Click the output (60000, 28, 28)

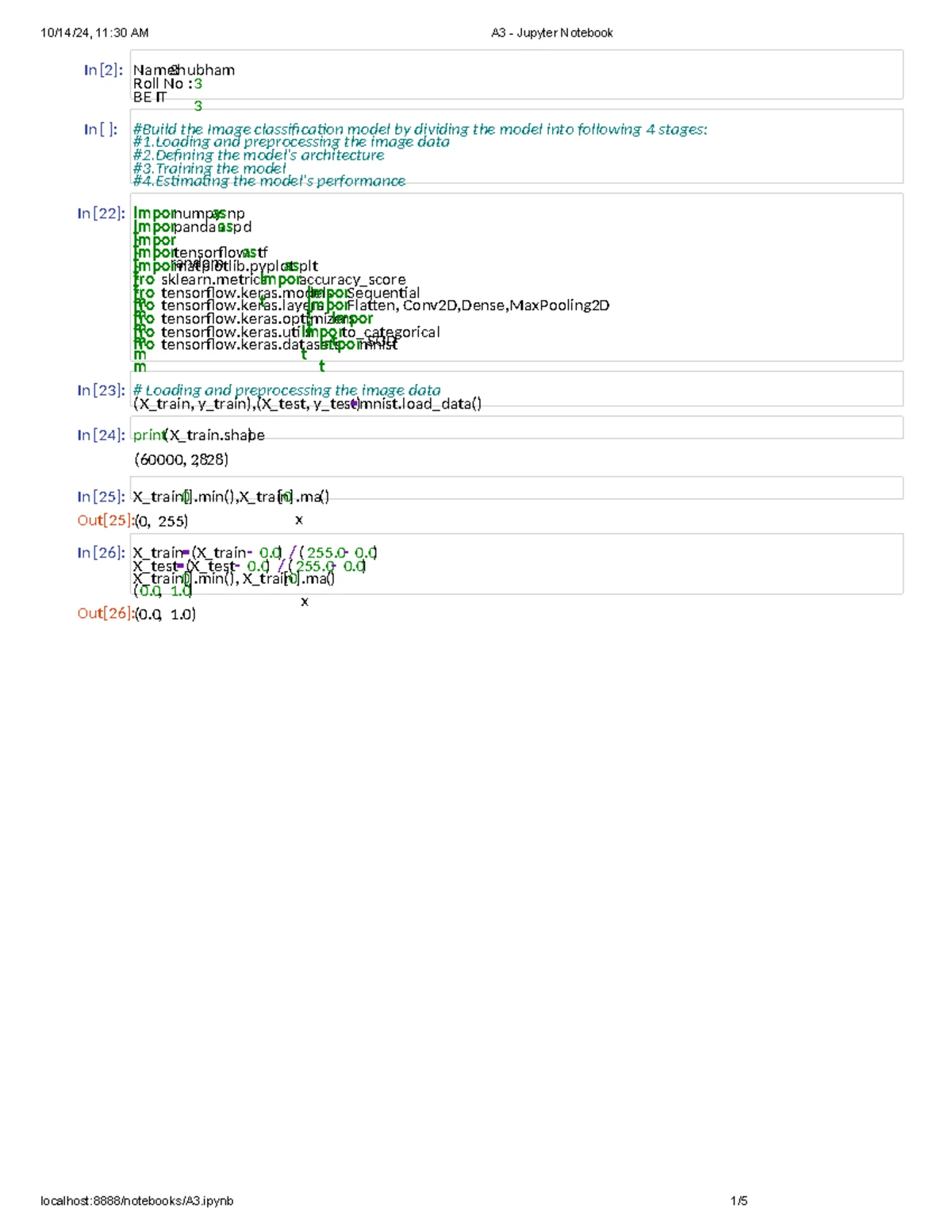[182, 459]
